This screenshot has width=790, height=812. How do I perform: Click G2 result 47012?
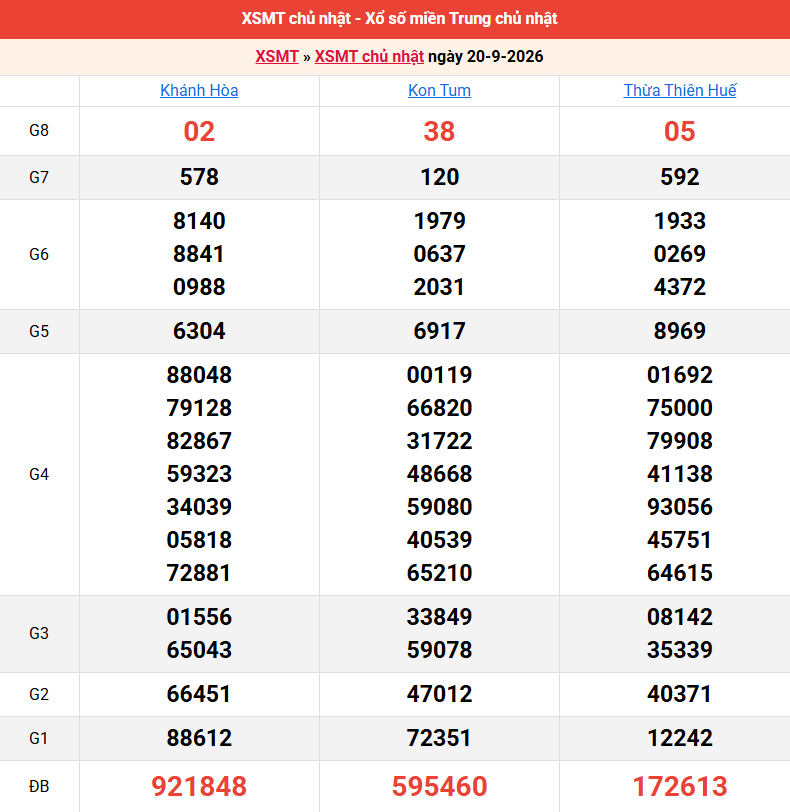pos(440,694)
